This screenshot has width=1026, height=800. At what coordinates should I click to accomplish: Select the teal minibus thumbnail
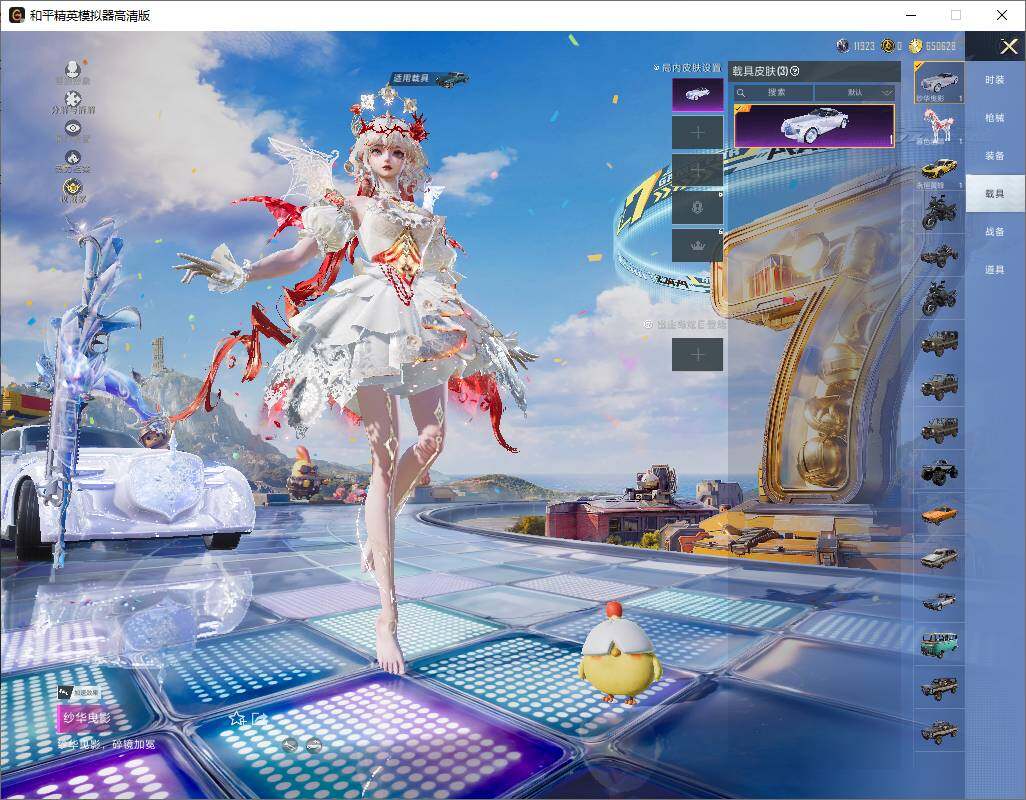pos(939,644)
